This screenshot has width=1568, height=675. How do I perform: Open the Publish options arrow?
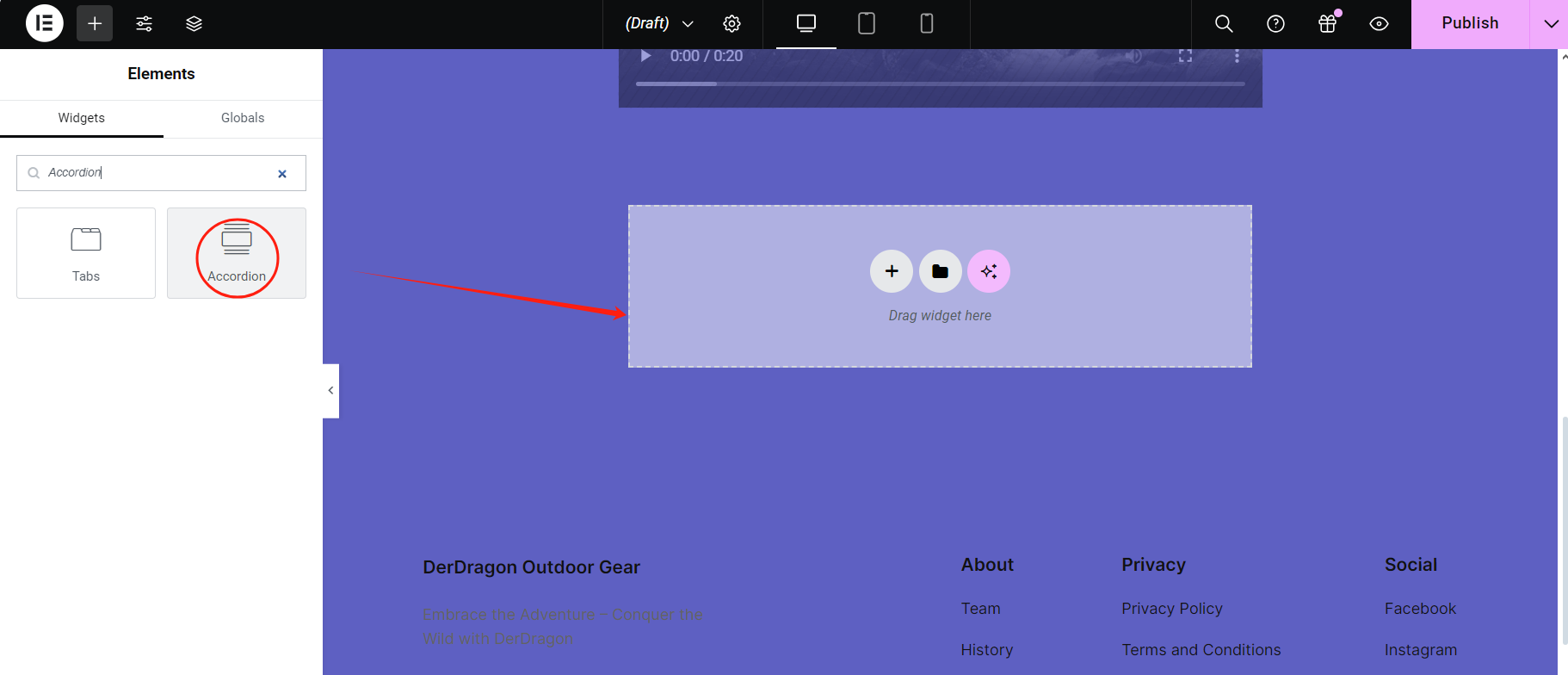click(x=1550, y=23)
